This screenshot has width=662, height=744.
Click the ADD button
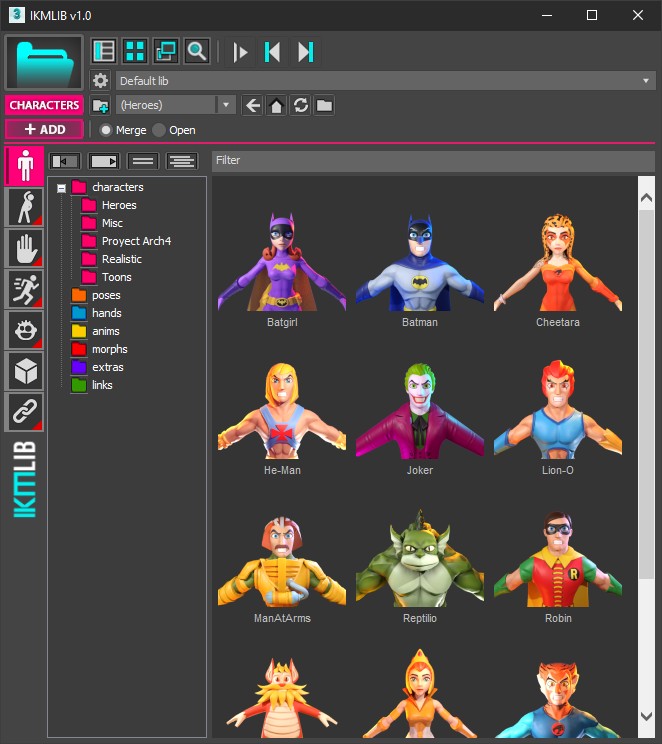[44, 129]
